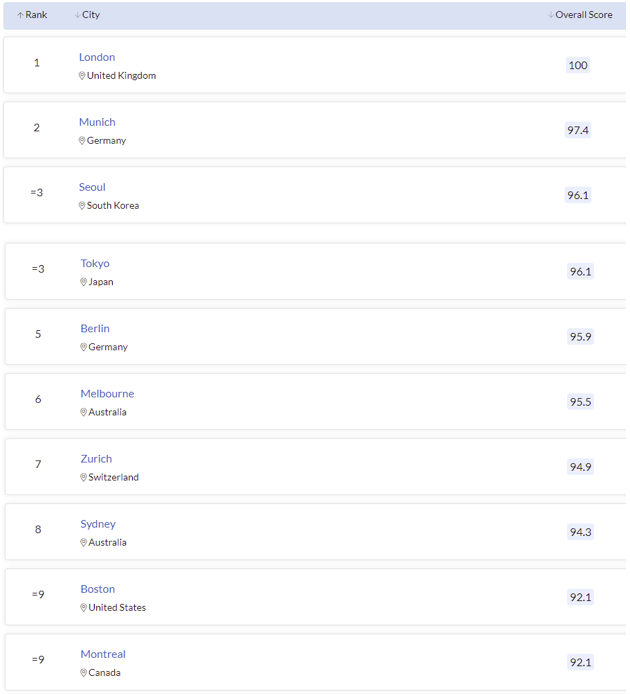Image resolution: width=630 pixels, height=694 pixels.
Task: Open the Seoul city link
Action: point(92,187)
